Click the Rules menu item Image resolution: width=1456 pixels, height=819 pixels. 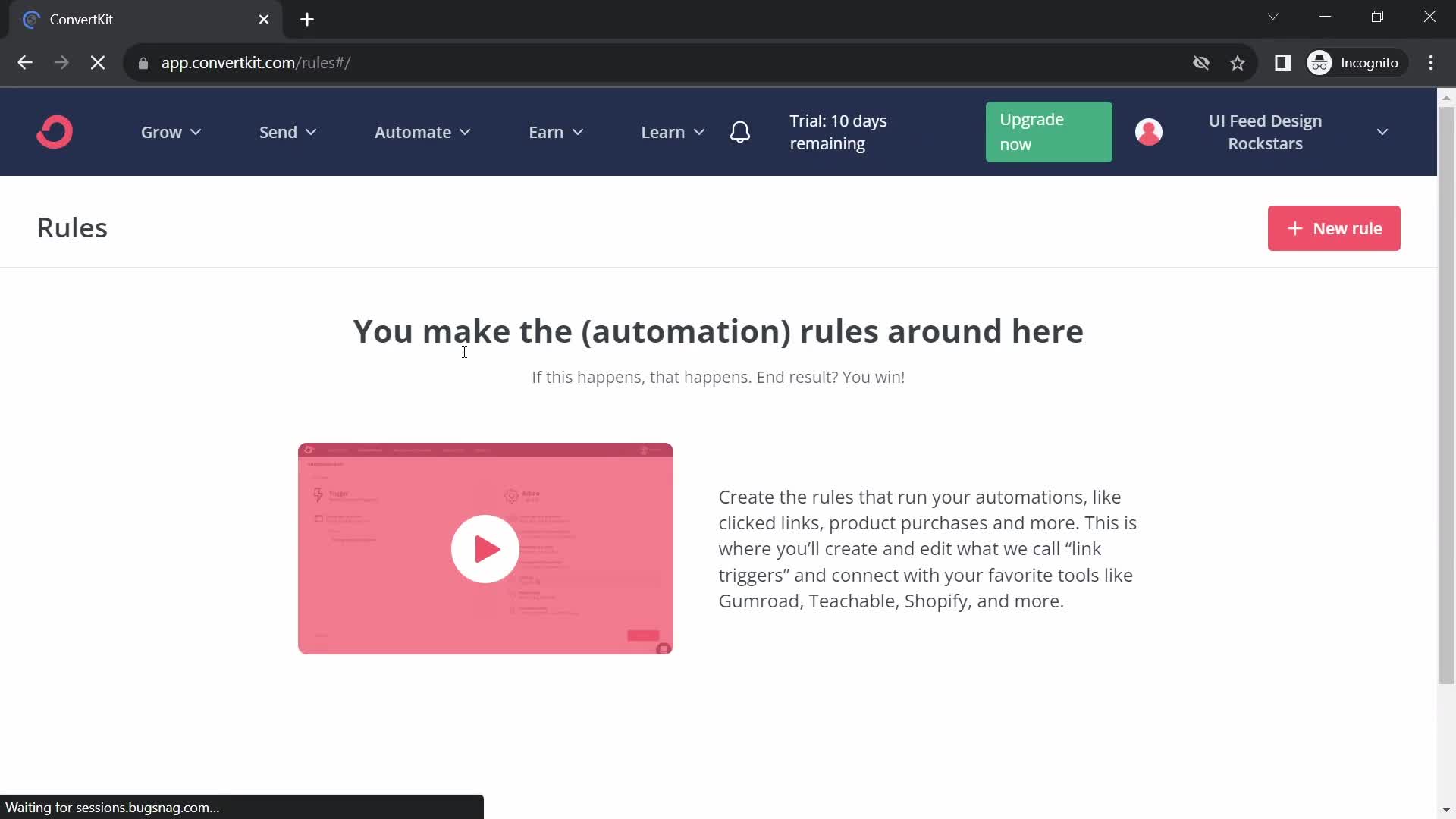coord(71,226)
